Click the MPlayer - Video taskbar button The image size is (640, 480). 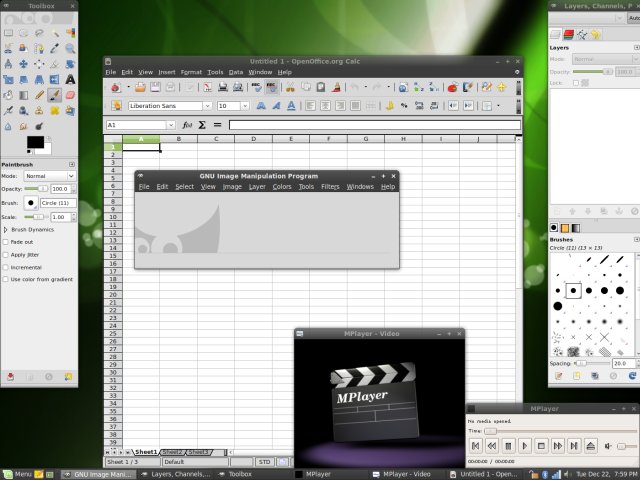pos(402,473)
